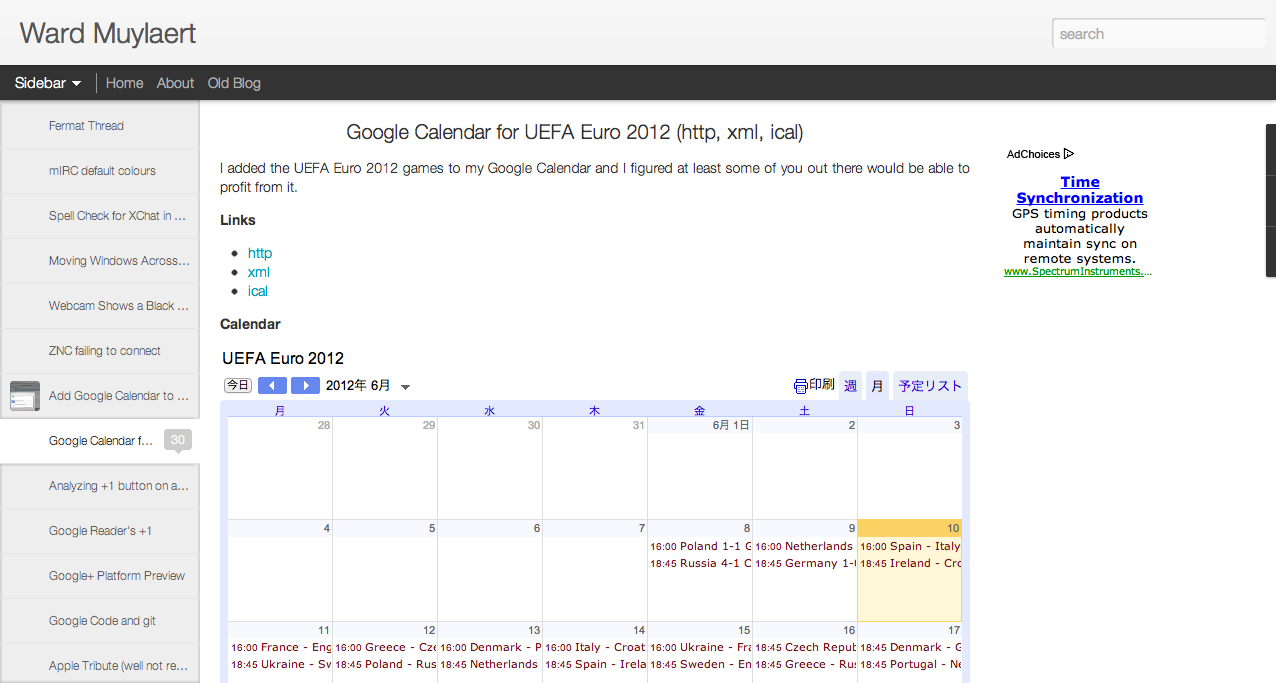The width and height of the screenshot is (1276, 683).
Task: Open the Sidebar view dropdown
Action: tap(48, 83)
